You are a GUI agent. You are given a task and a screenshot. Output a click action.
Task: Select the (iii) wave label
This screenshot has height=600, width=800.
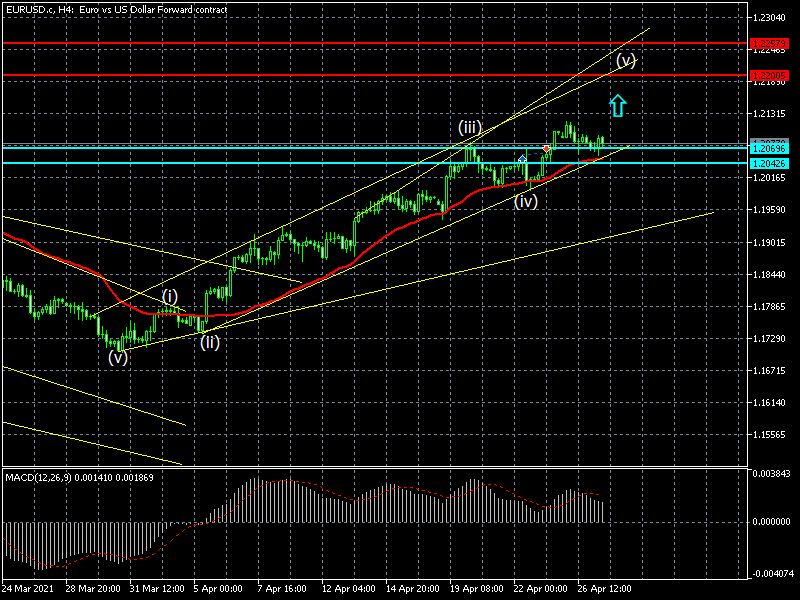pos(469,127)
